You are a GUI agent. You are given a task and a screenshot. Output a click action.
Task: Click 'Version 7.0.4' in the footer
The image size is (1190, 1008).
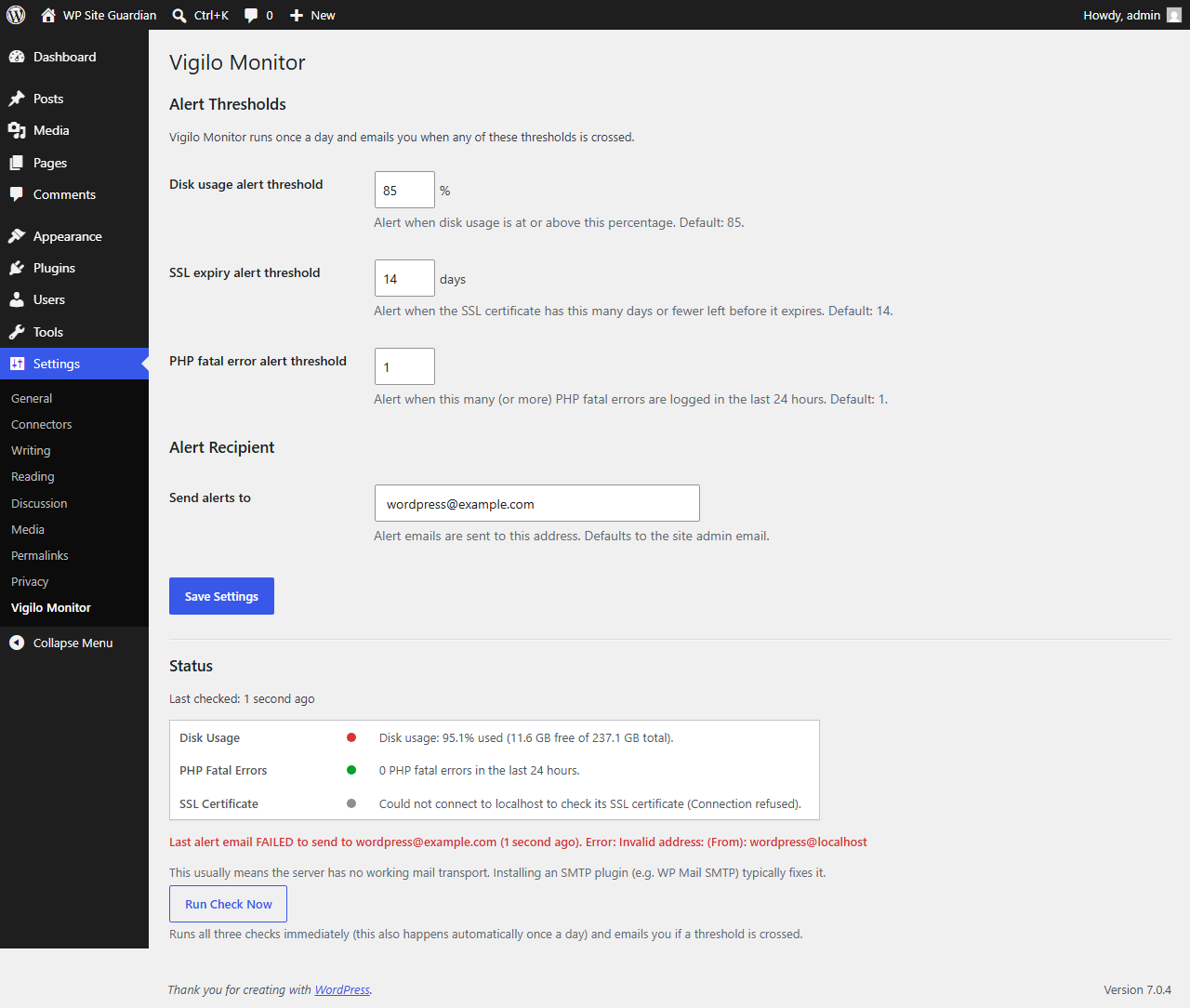[1137, 989]
